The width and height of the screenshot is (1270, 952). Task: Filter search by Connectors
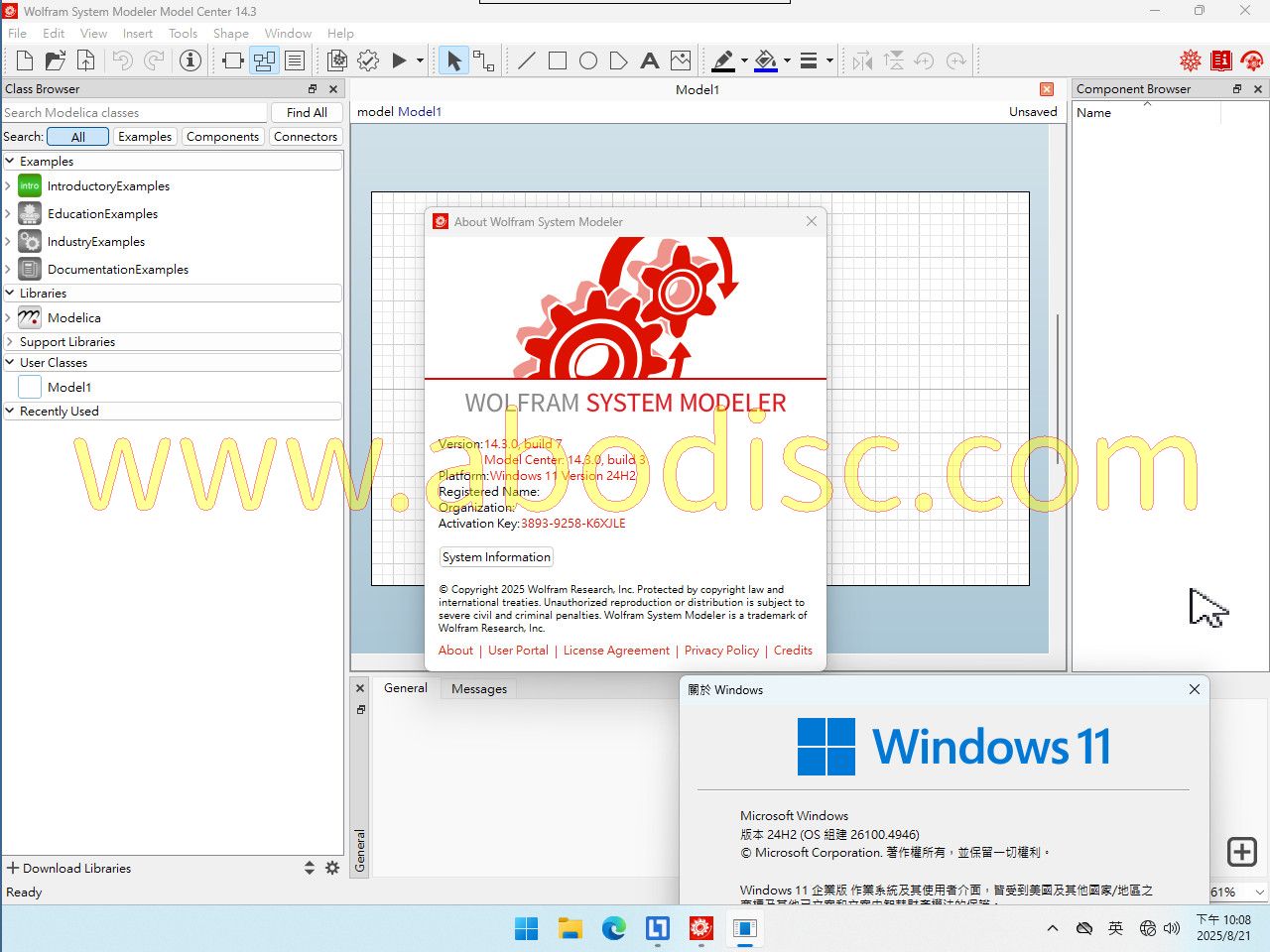[x=306, y=137]
